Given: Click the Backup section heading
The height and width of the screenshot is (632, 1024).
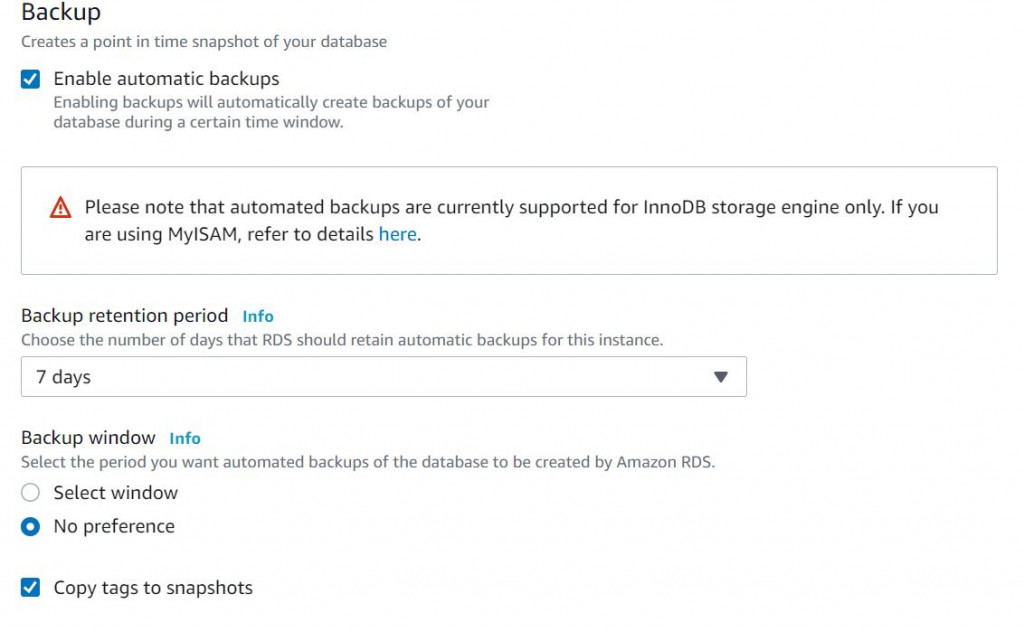Looking at the screenshot, I should point(61,13).
